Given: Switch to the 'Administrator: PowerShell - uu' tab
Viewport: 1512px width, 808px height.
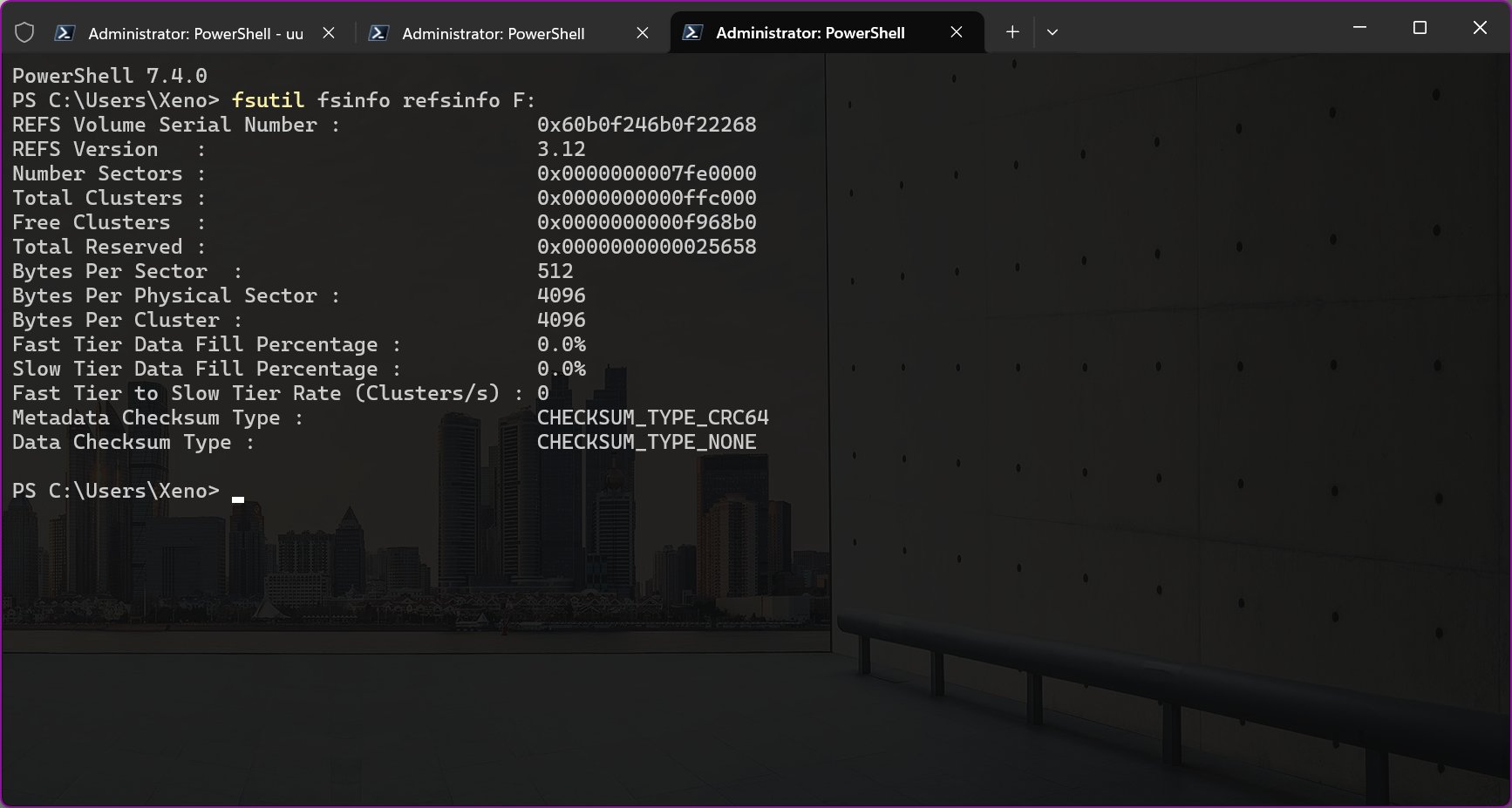Looking at the screenshot, I should (192, 32).
